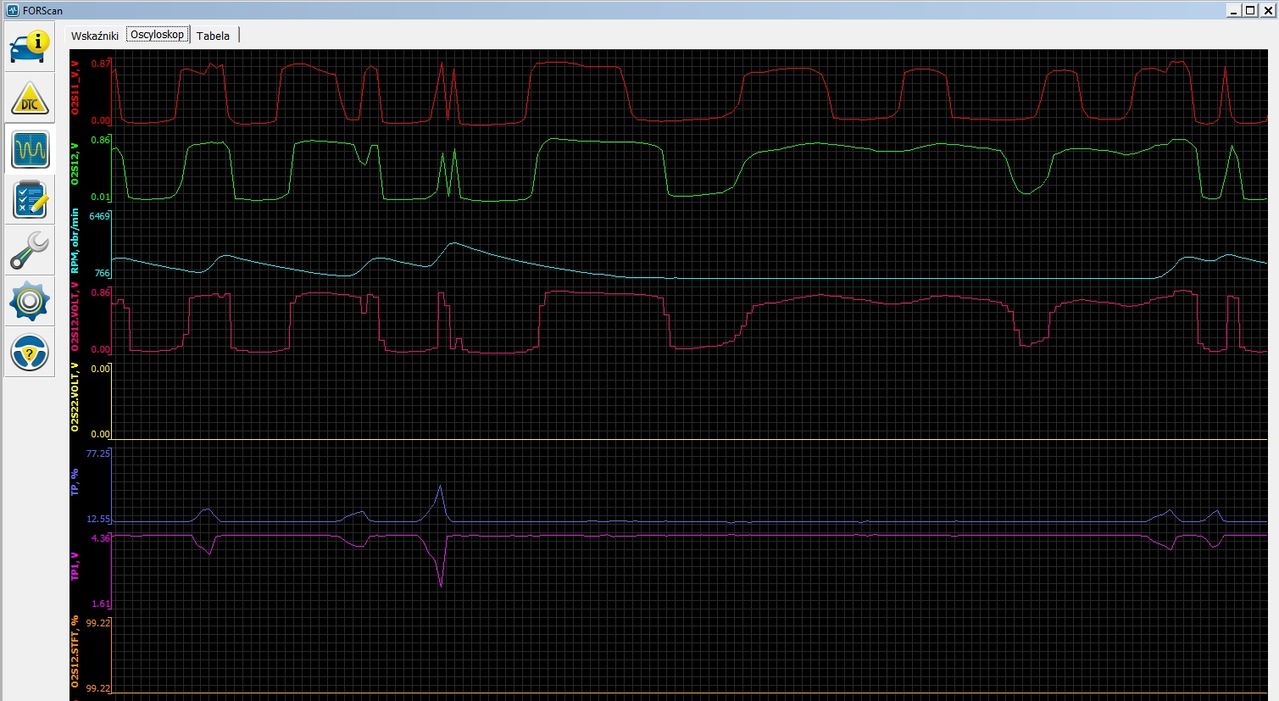Click the 0.01 O2S12 minimum value
The image size is (1279, 701).
(x=101, y=196)
